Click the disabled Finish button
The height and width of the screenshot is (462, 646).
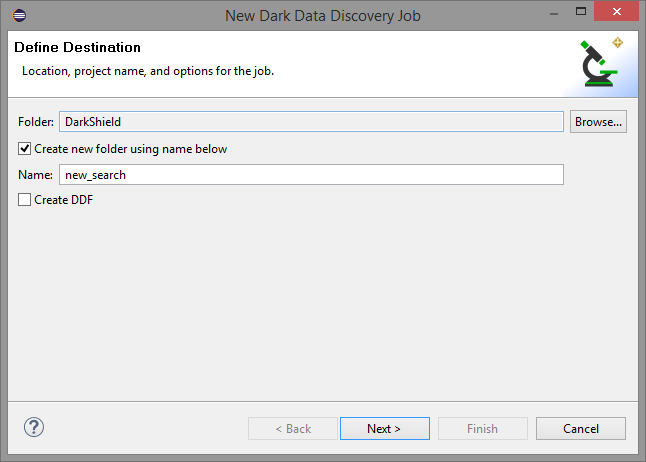[x=483, y=429]
